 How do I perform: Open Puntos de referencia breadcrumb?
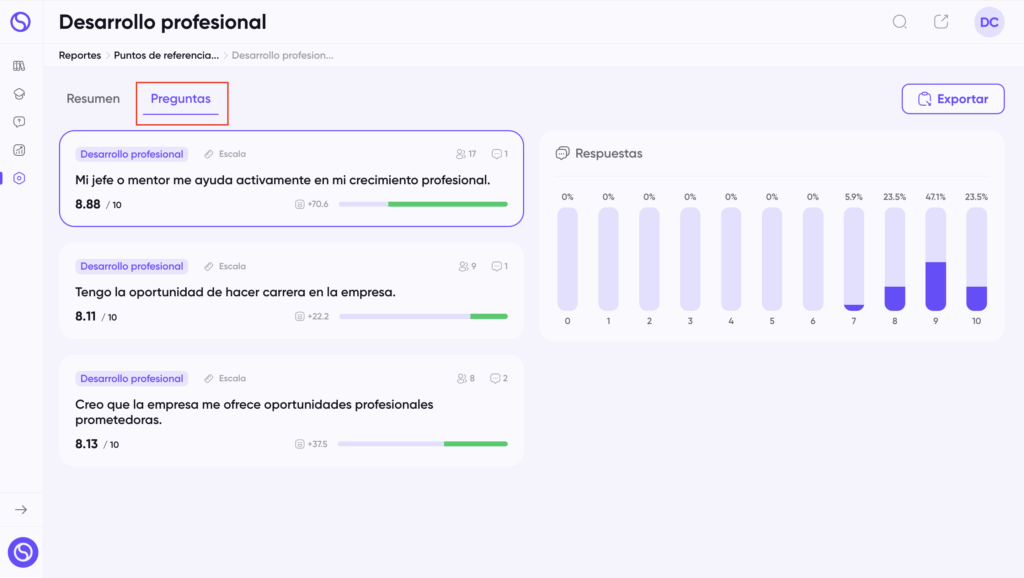(x=167, y=56)
